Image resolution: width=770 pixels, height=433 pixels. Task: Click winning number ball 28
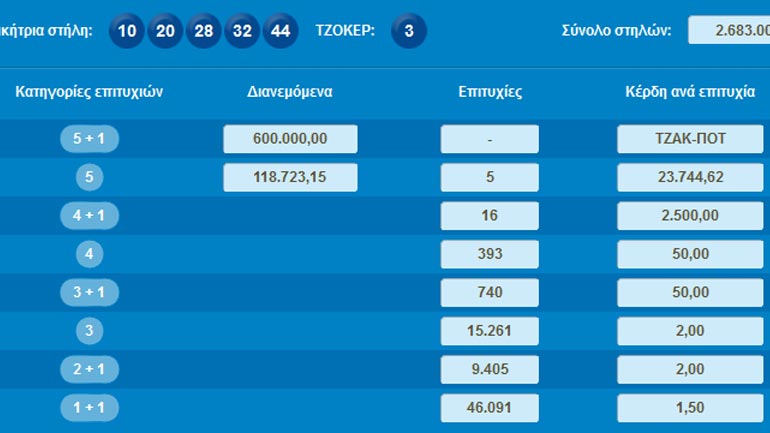[203, 31]
